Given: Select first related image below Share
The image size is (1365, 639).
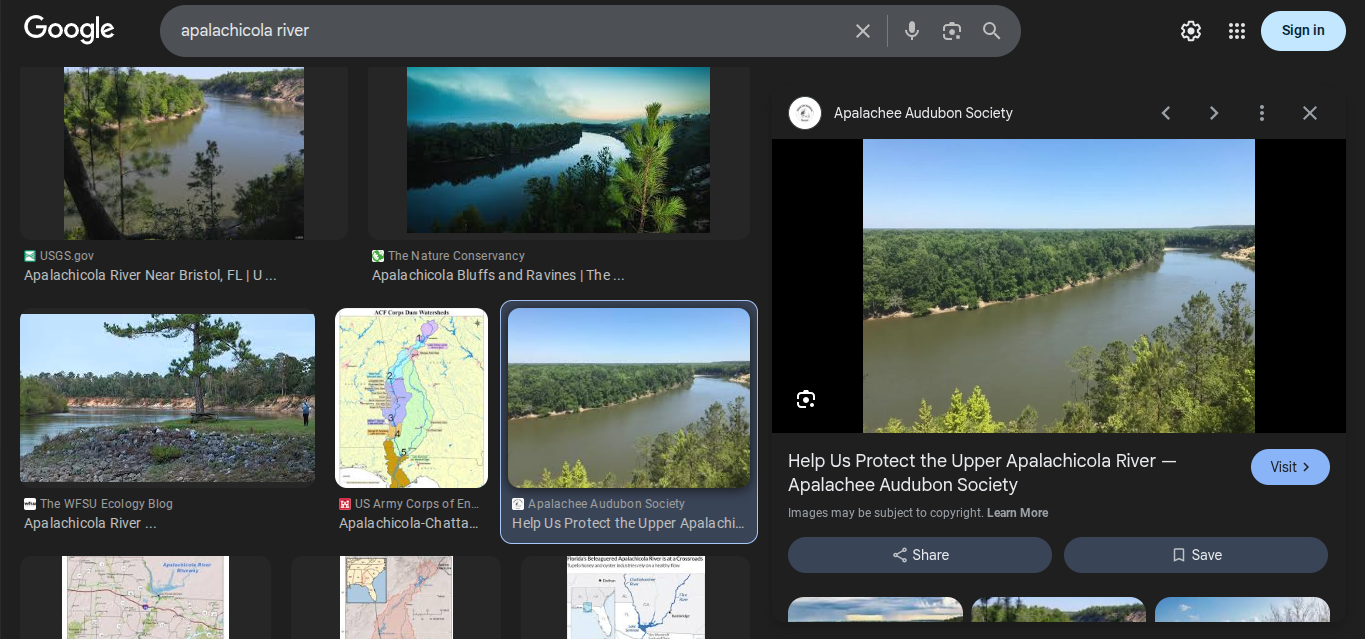Looking at the screenshot, I should [875, 609].
